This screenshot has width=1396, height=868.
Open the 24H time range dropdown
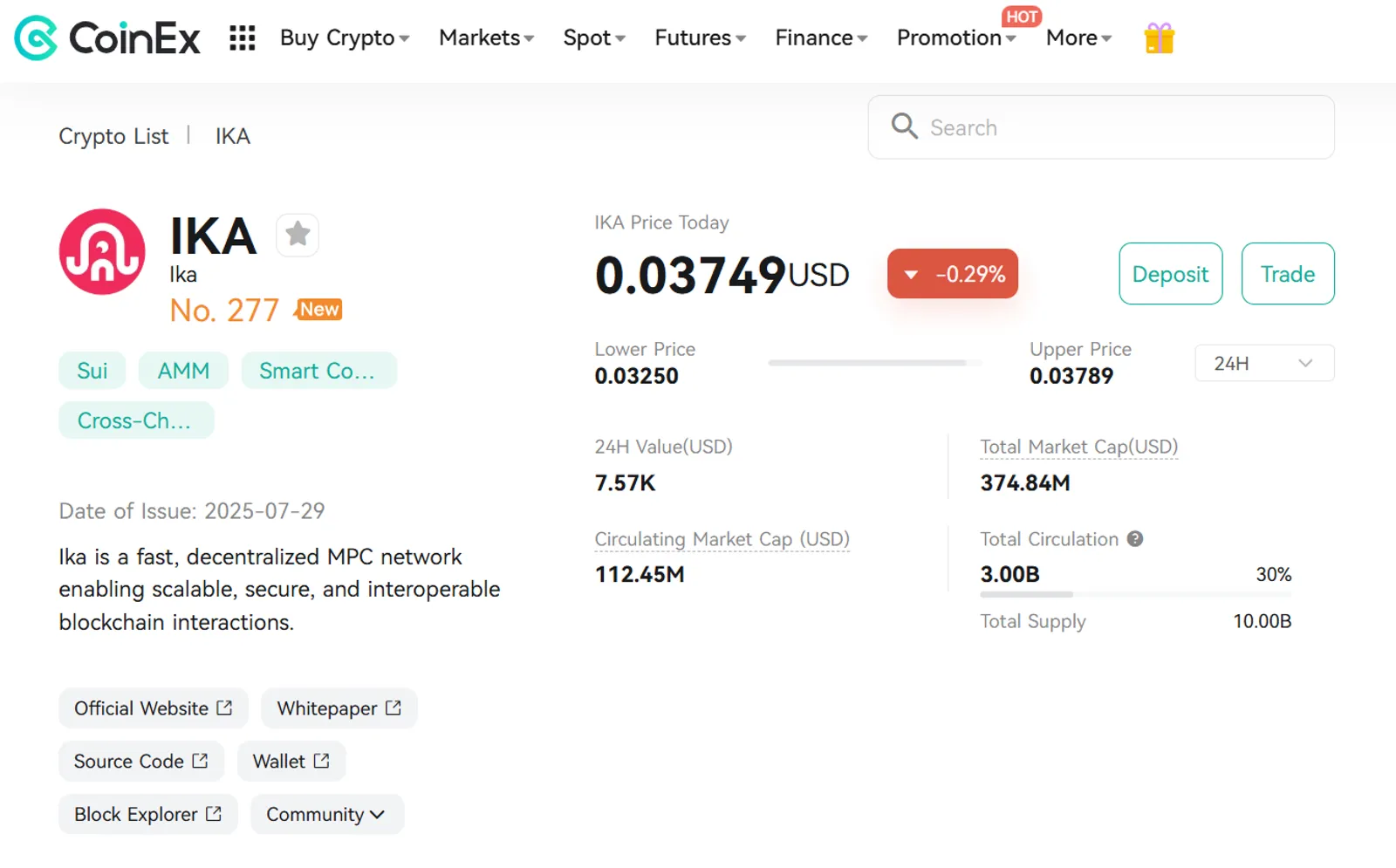[x=1264, y=363]
